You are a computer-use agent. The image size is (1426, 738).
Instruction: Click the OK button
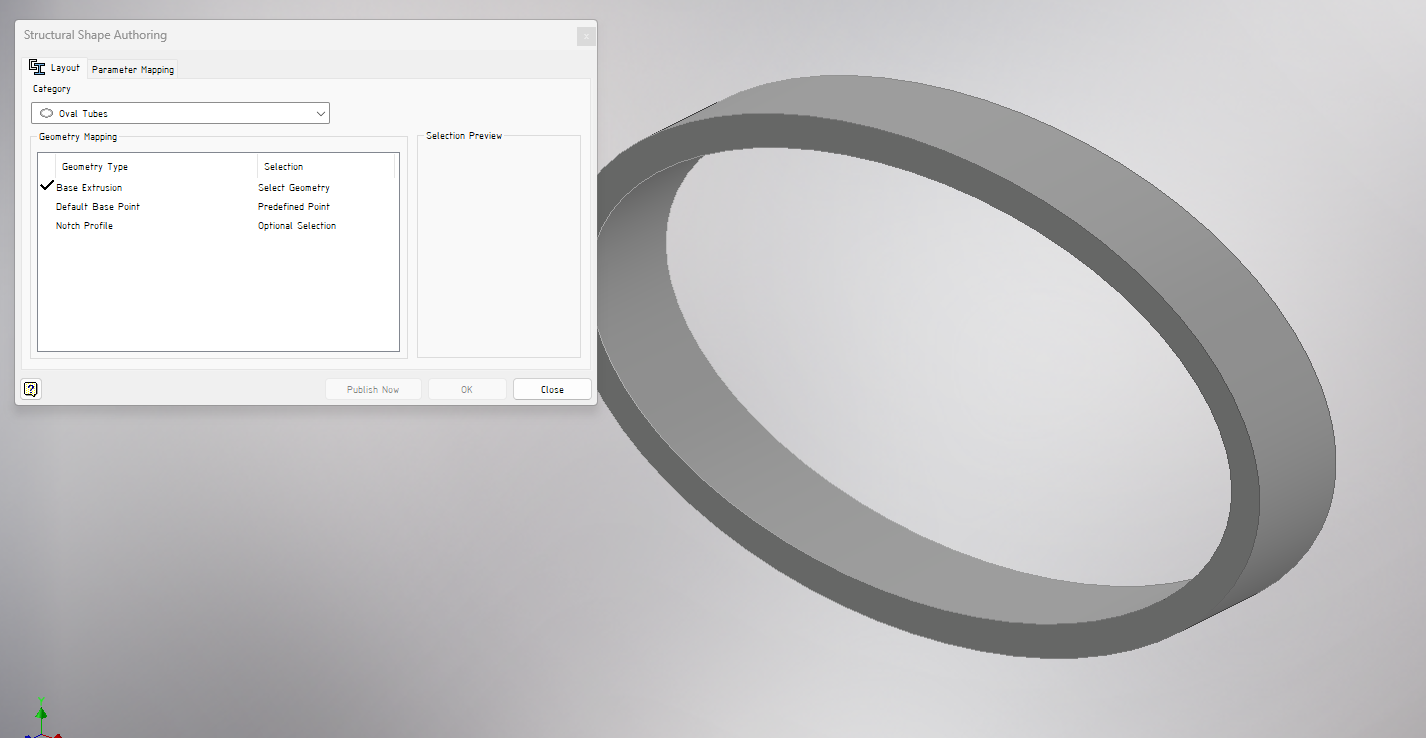click(x=466, y=389)
